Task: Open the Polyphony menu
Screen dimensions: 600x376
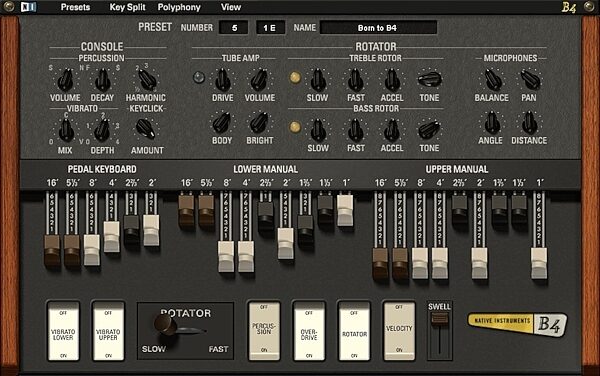Action: (x=179, y=7)
